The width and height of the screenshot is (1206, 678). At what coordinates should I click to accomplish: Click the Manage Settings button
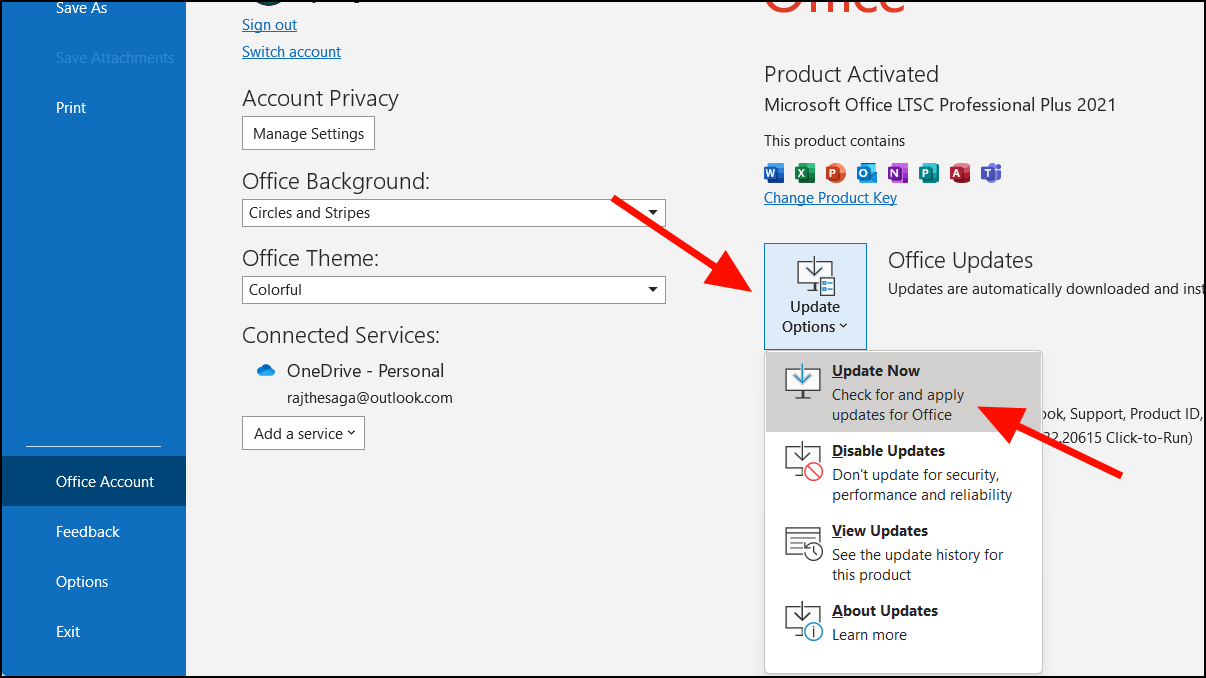pos(308,133)
